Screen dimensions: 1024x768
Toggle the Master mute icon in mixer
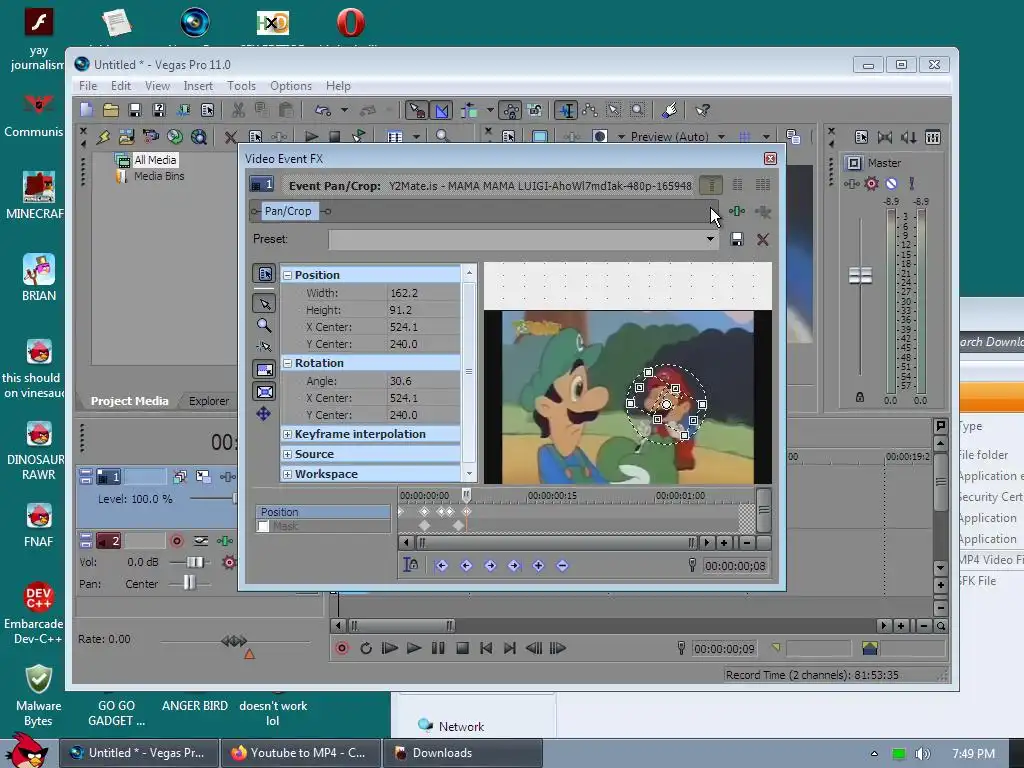tap(891, 184)
